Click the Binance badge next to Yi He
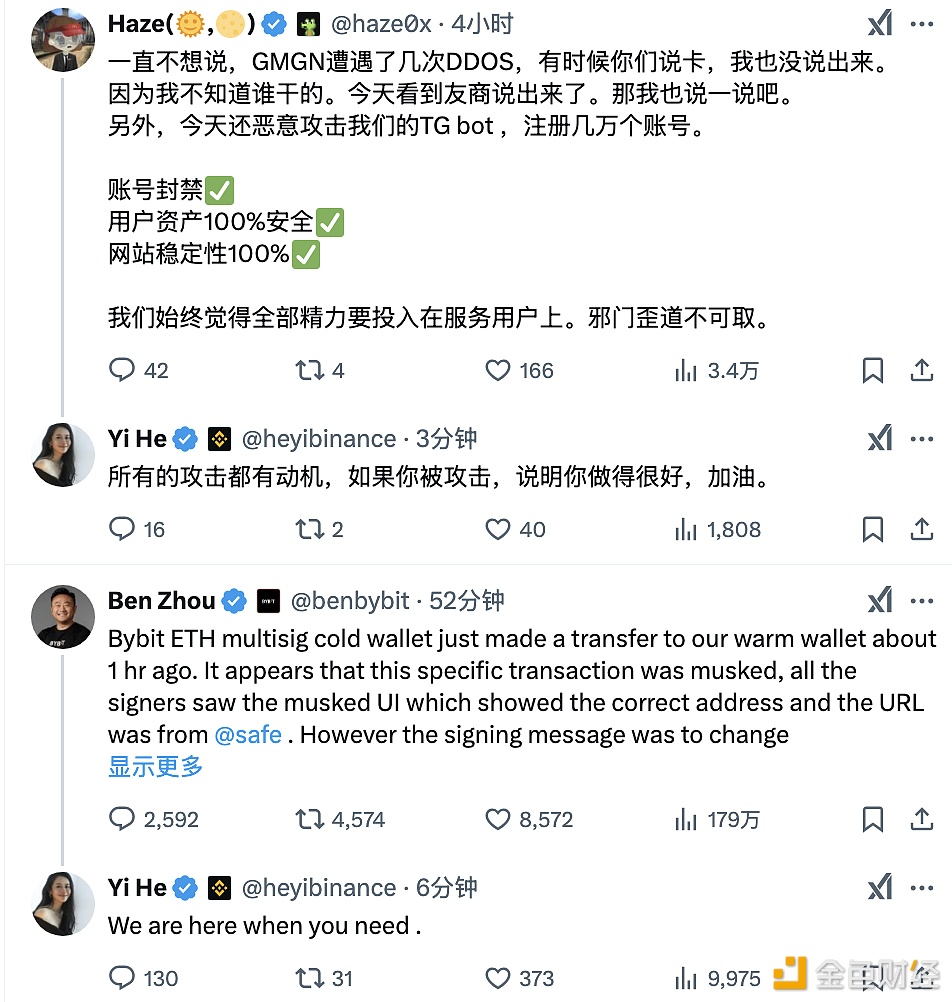Image resolution: width=952 pixels, height=1002 pixels. [x=218, y=438]
